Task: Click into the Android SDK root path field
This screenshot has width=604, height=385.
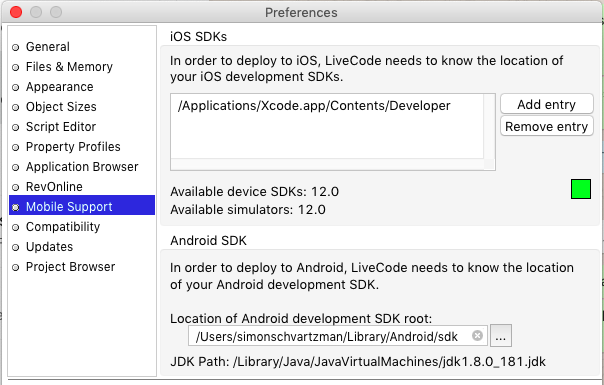Action: coord(332,336)
